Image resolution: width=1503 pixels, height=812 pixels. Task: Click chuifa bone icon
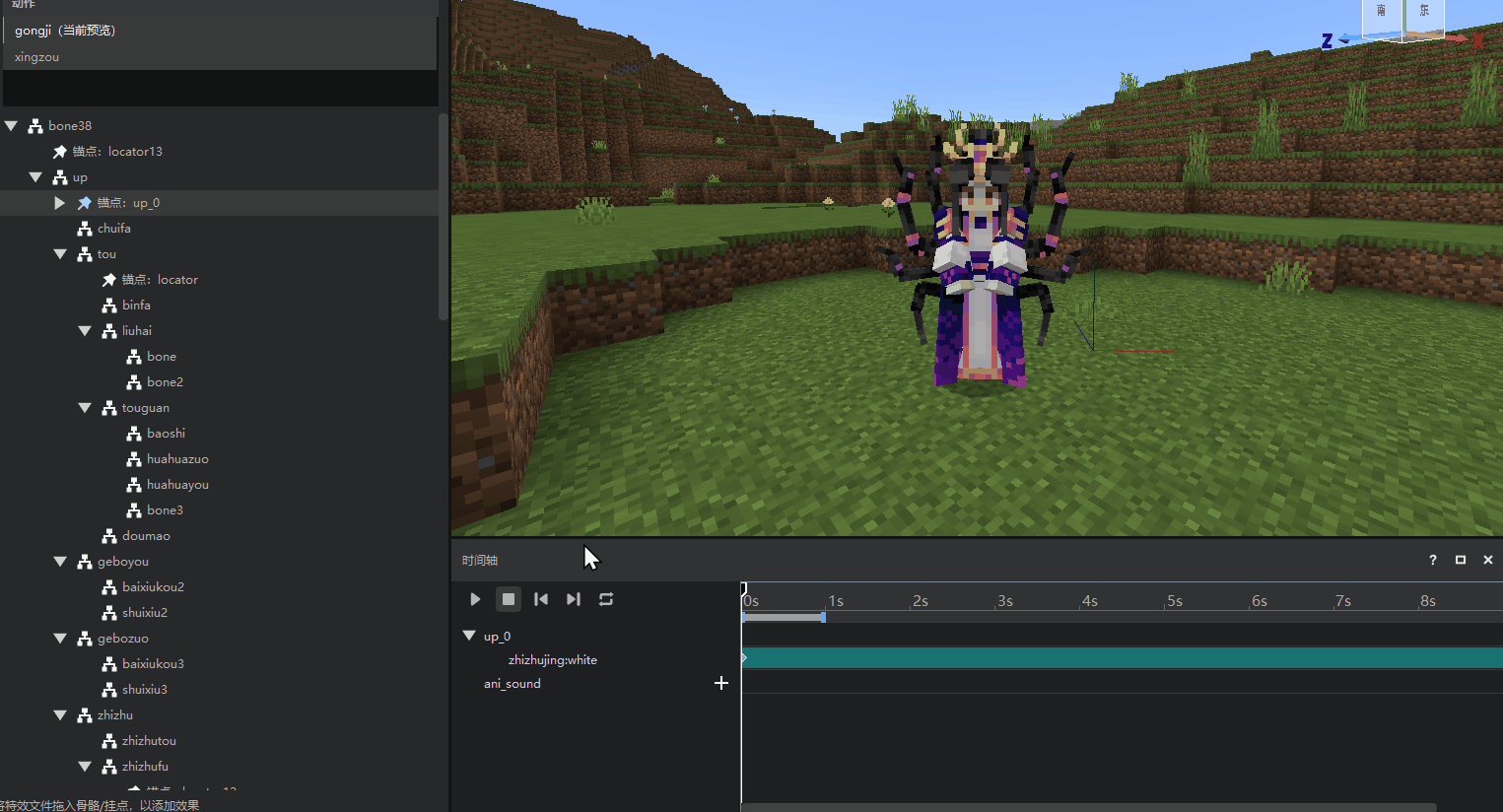(85, 229)
